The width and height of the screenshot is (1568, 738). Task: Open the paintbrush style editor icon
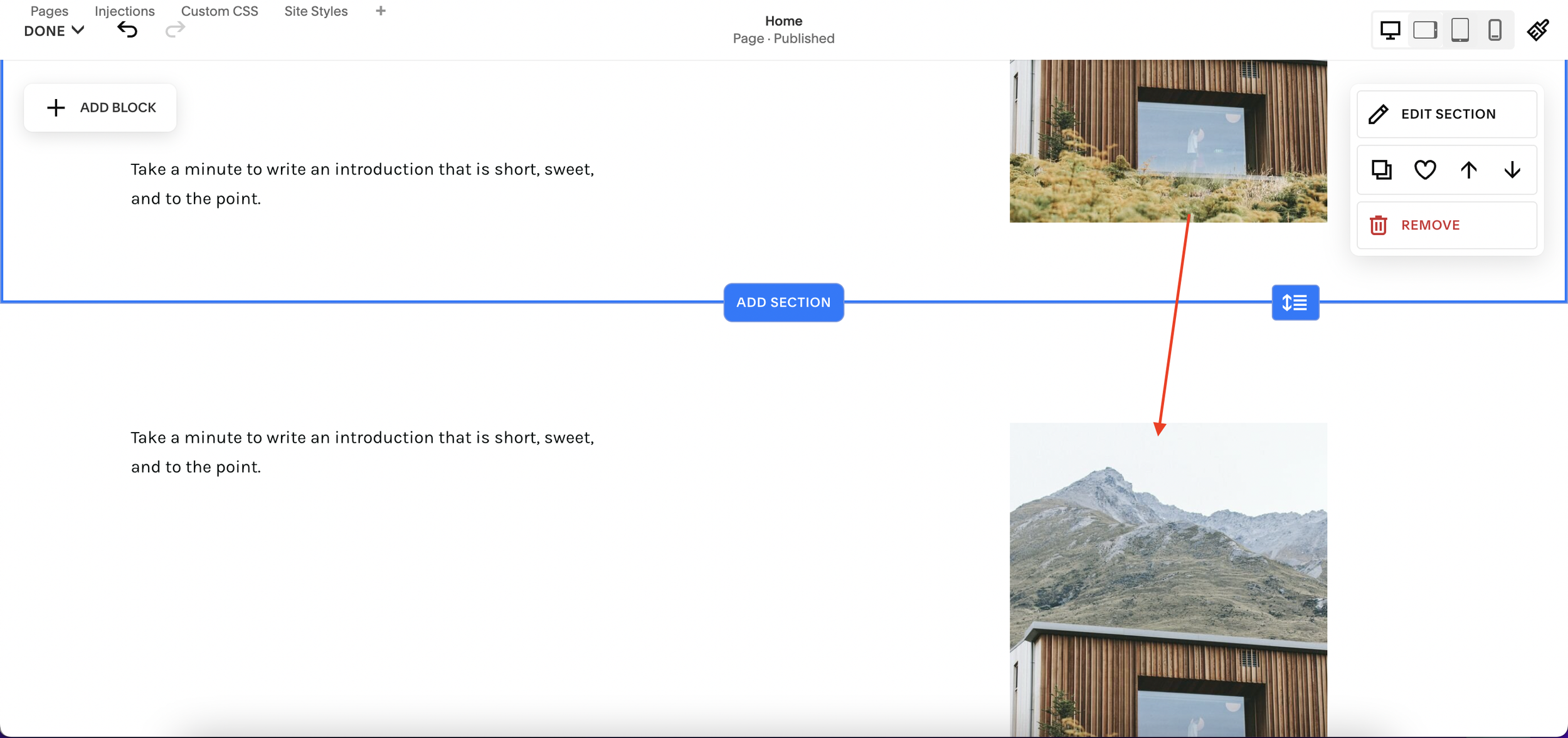pos(1538,29)
